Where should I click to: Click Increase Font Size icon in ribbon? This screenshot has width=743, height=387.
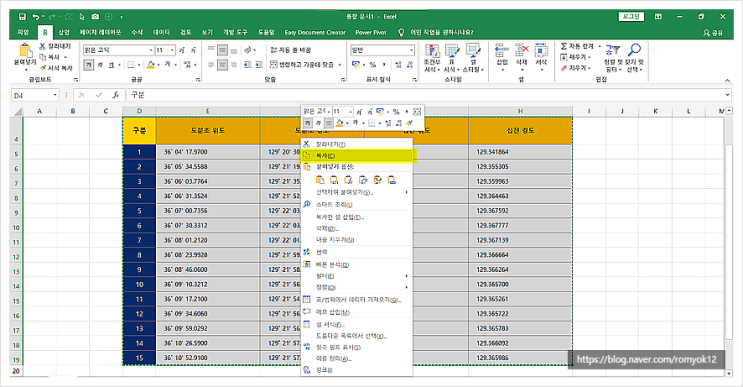[182, 50]
